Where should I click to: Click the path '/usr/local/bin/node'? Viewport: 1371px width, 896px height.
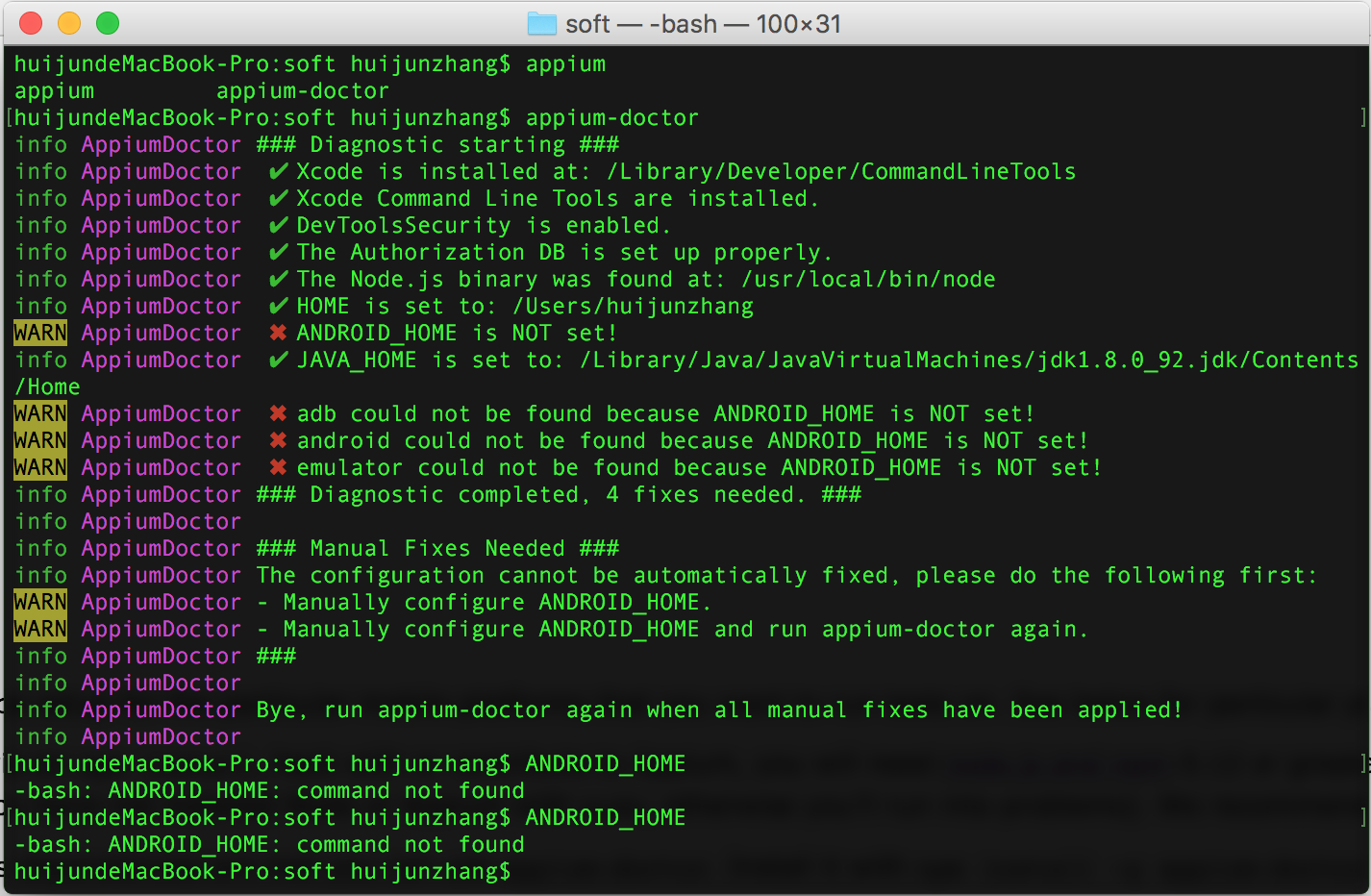tap(868, 279)
